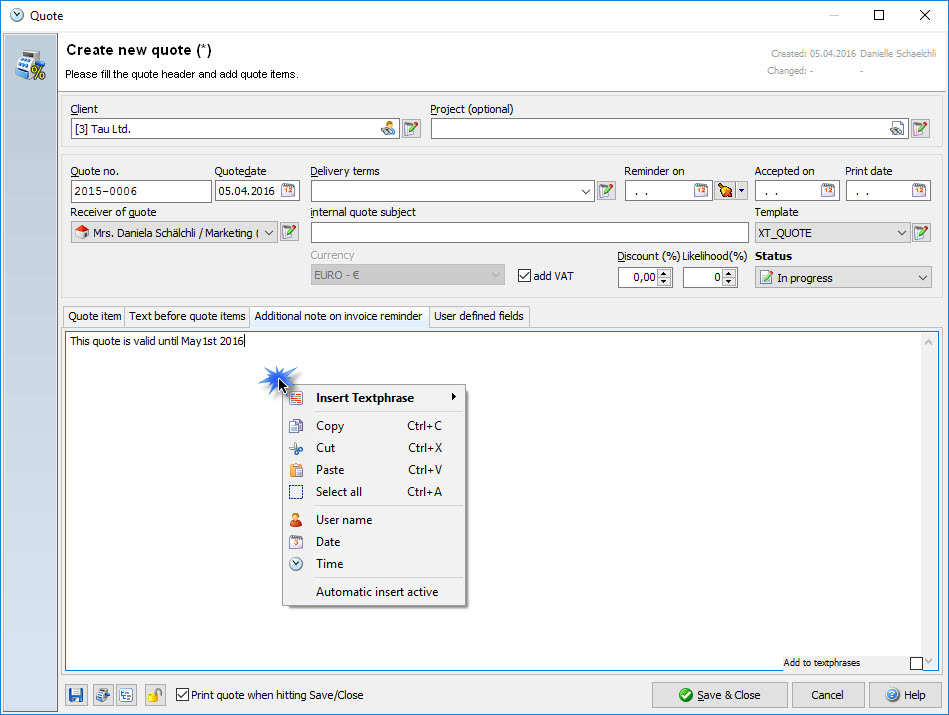Uncheck Print quote when hitting Save/Close
Screen dimensions: 949x715
[182, 695]
